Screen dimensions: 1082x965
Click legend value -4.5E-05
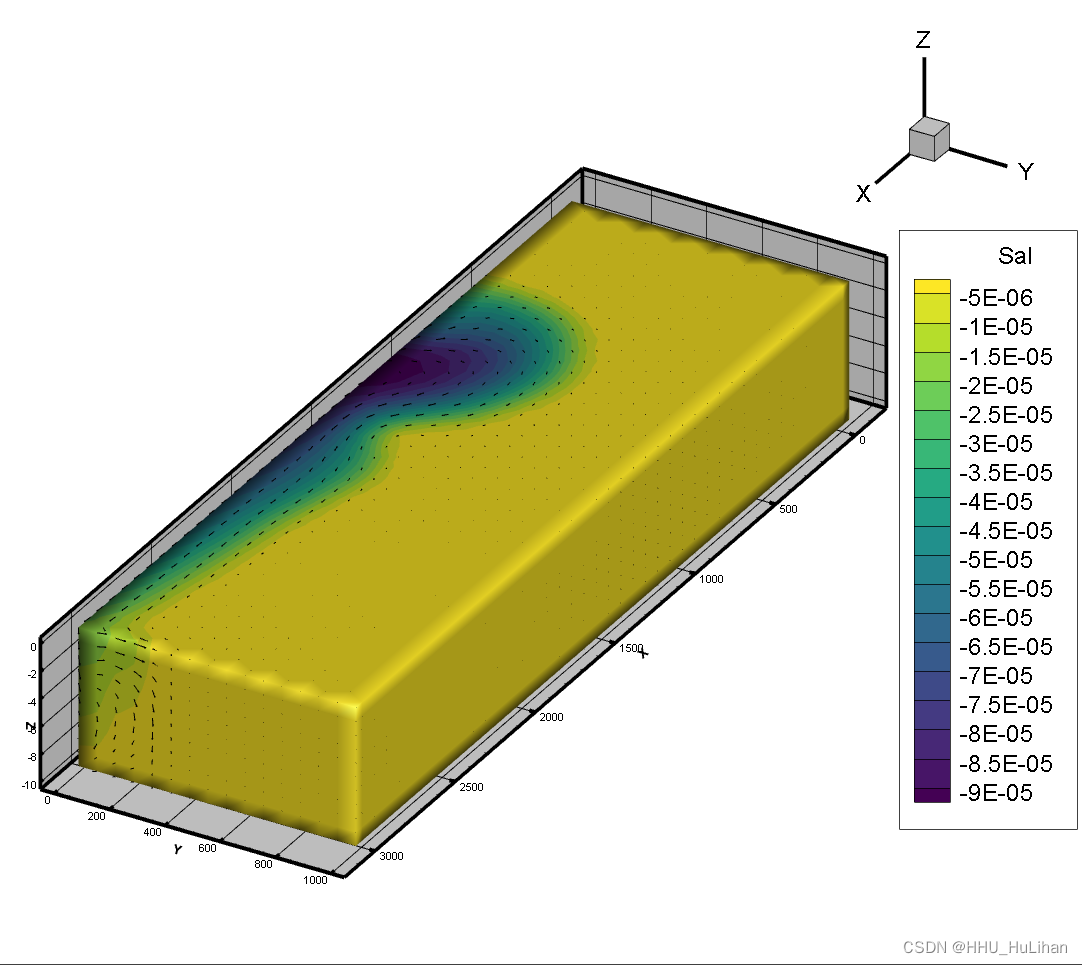(1005, 531)
